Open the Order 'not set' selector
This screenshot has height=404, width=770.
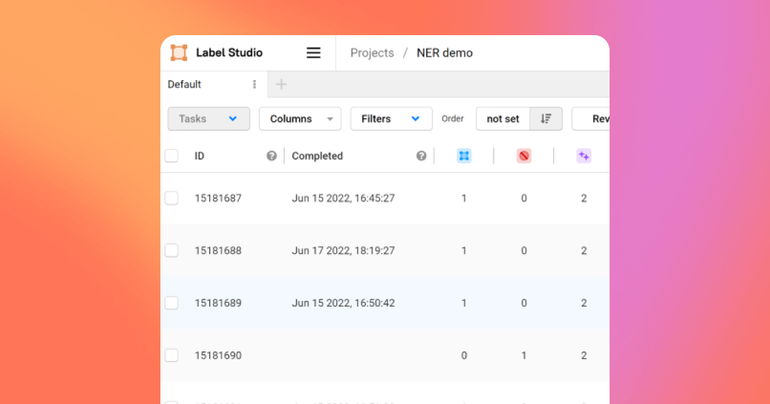click(x=503, y=119)
